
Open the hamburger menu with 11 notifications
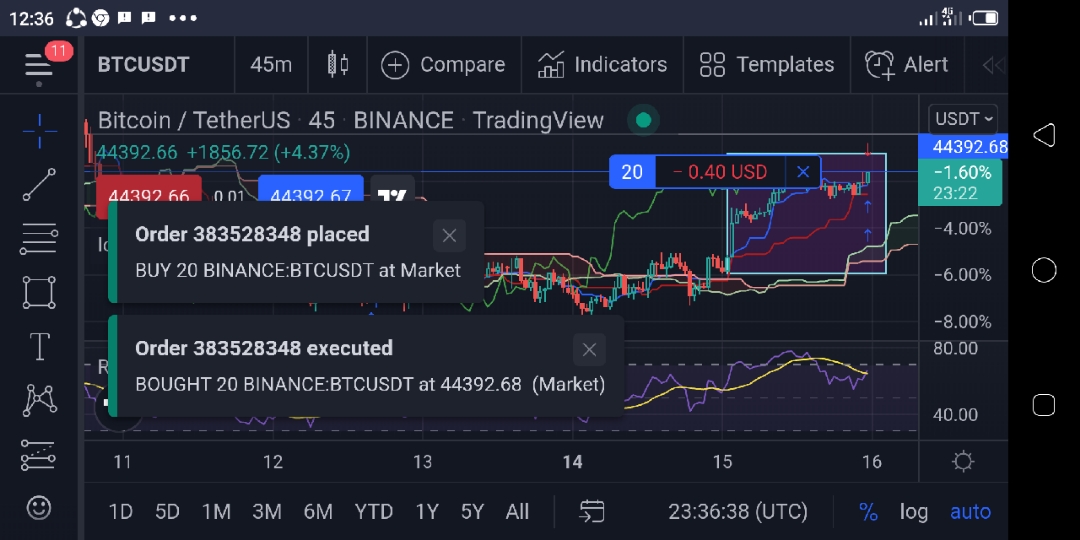pos(39,65)
